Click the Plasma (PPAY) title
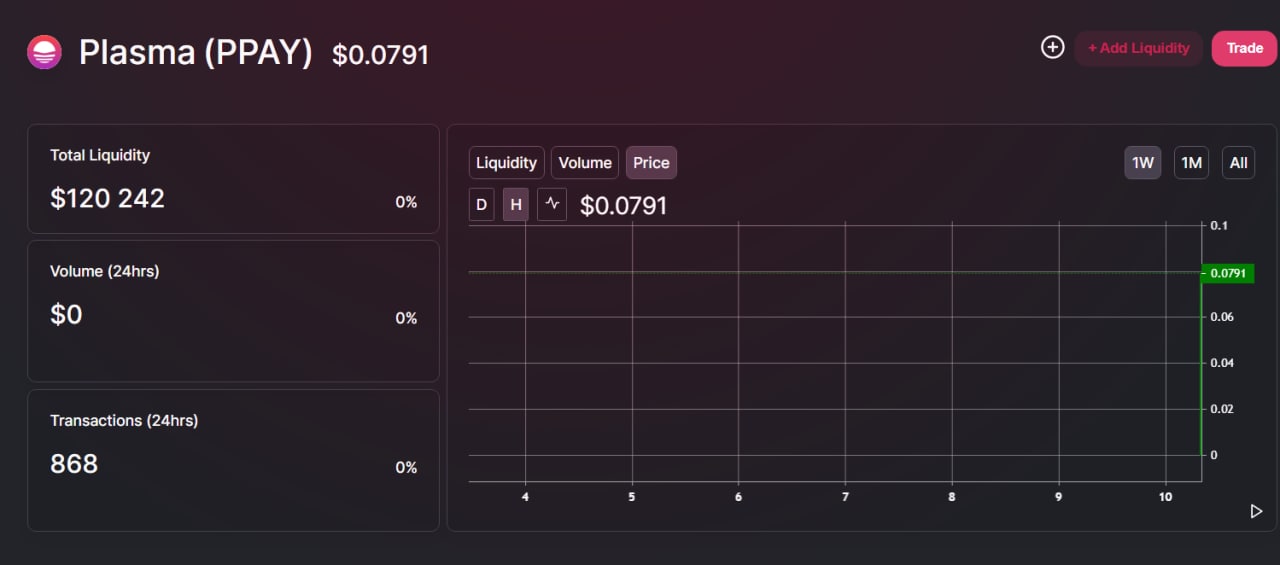 [196, 53]
